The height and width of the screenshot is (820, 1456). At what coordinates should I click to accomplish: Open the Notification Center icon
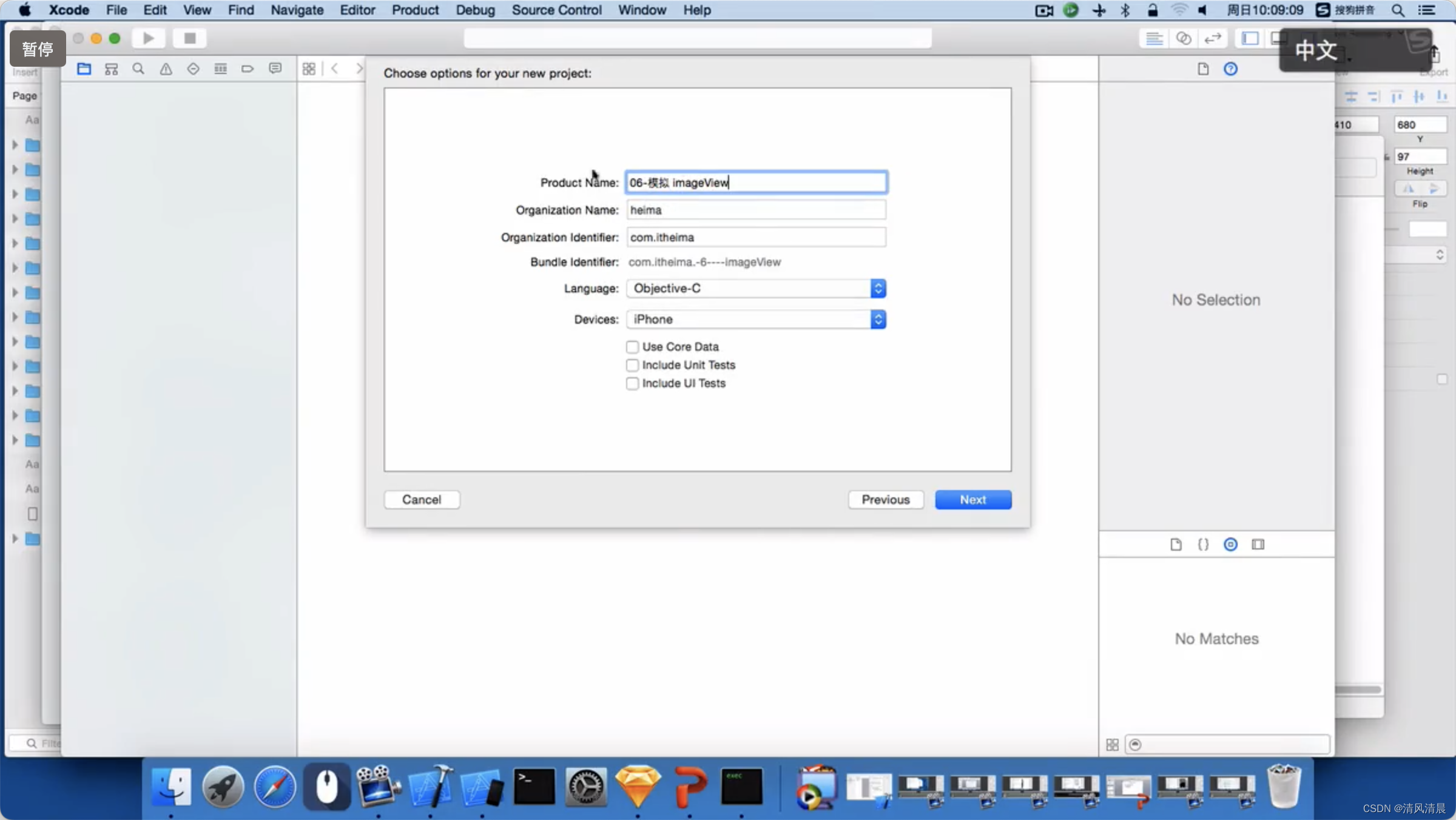[x=1427, y=10]
